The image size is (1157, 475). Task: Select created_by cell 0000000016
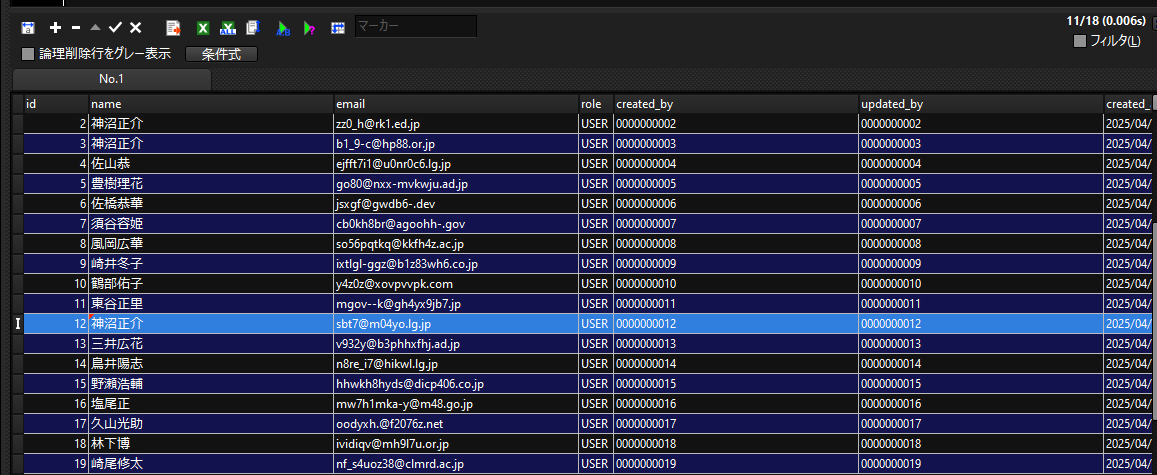coord(736,403)
